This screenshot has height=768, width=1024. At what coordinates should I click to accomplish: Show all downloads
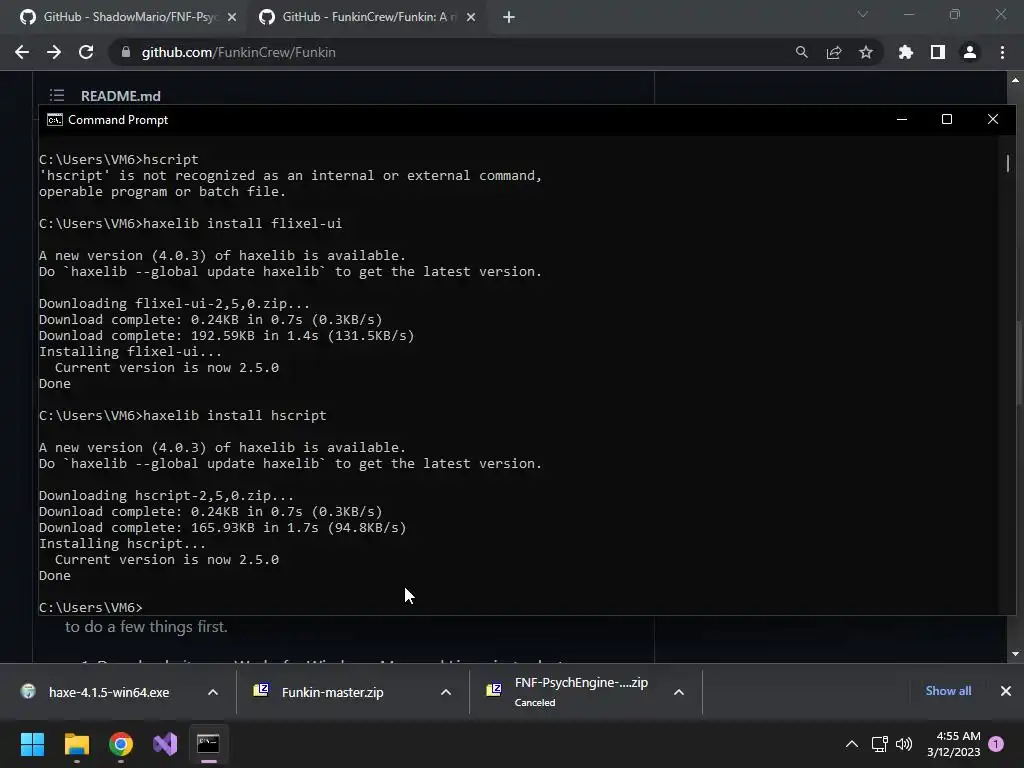tap(948, 691)
